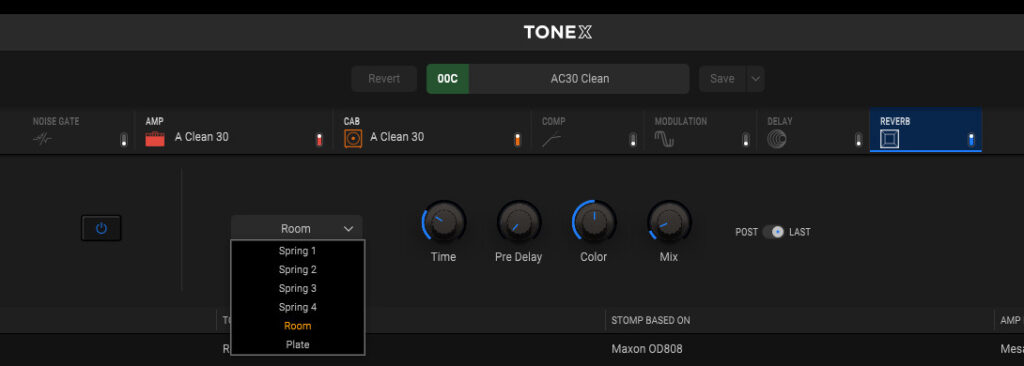Toggle the Reverb section switch

[x=971, y=140]
